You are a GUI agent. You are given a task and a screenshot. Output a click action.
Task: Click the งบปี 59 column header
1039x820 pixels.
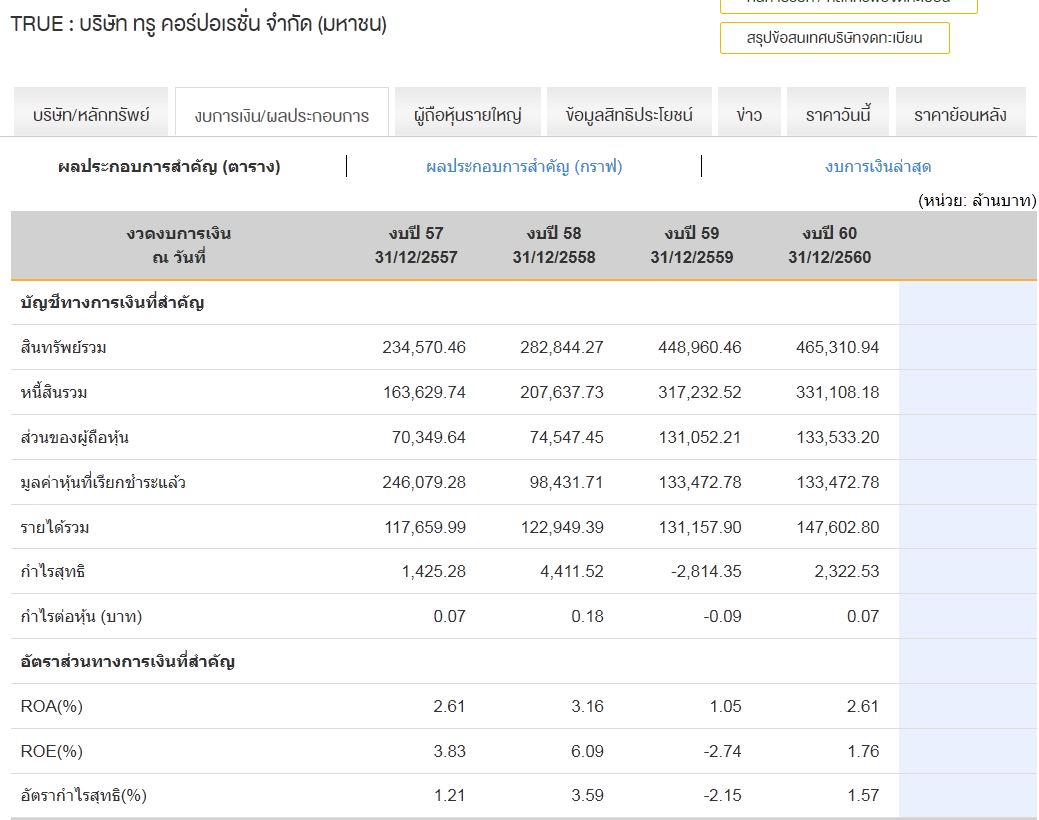692,245
